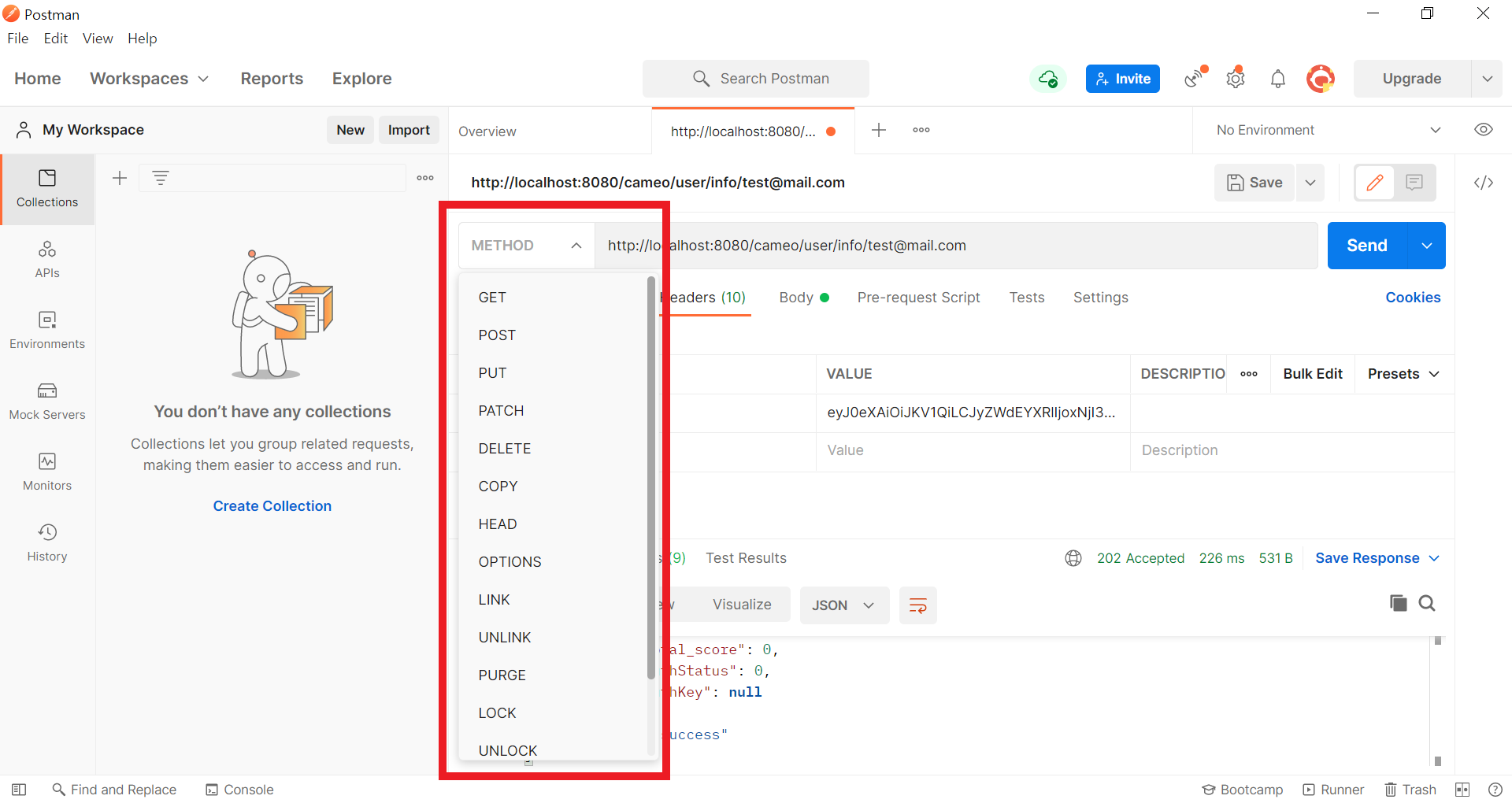Open the Runner
Screen dimensions: 1512x803
click(1333, 790)
